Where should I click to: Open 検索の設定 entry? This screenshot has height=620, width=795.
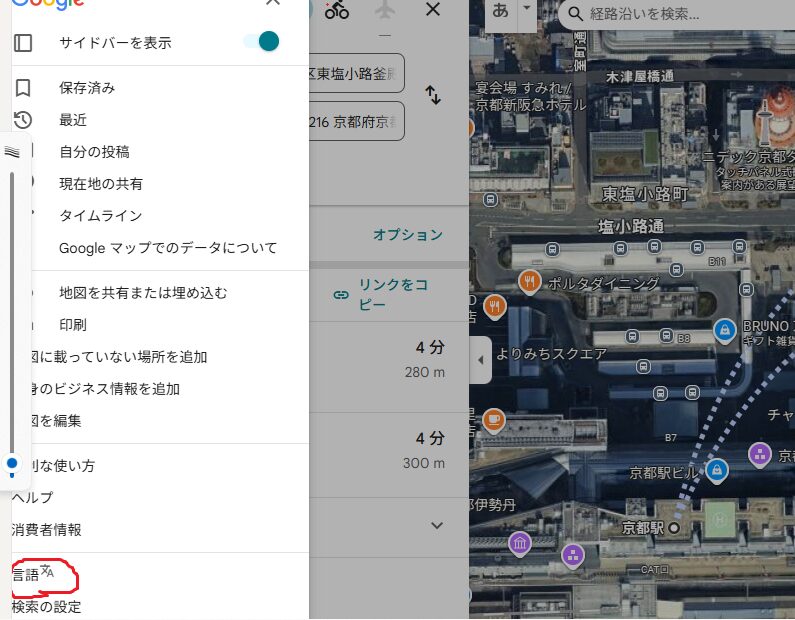click(47, 607)
